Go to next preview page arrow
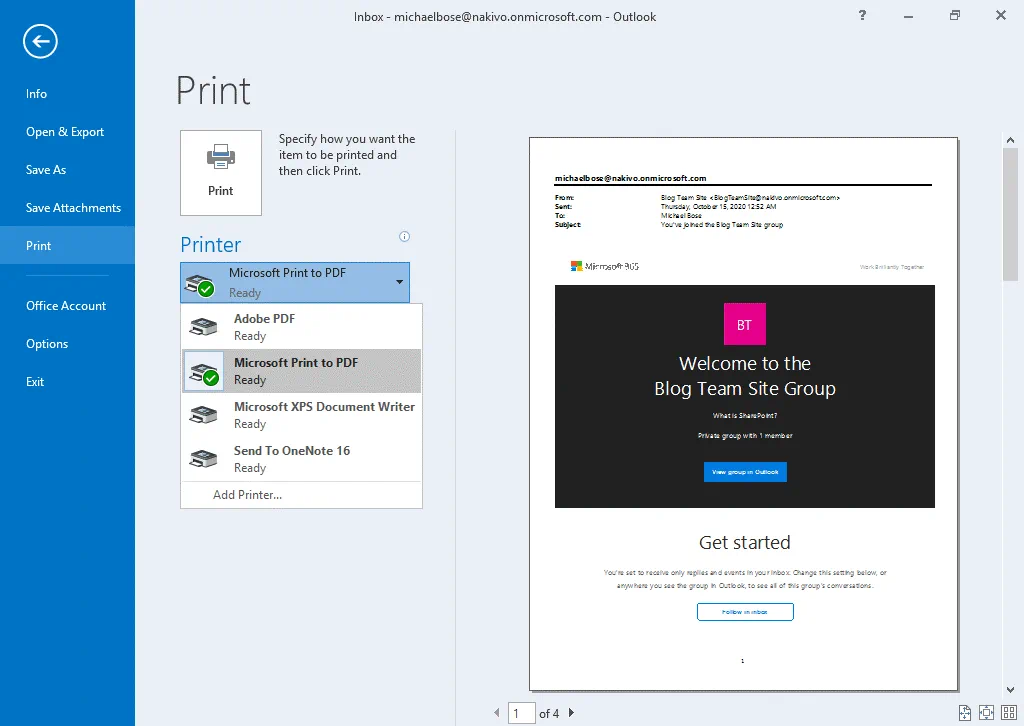 coord(572,713)
